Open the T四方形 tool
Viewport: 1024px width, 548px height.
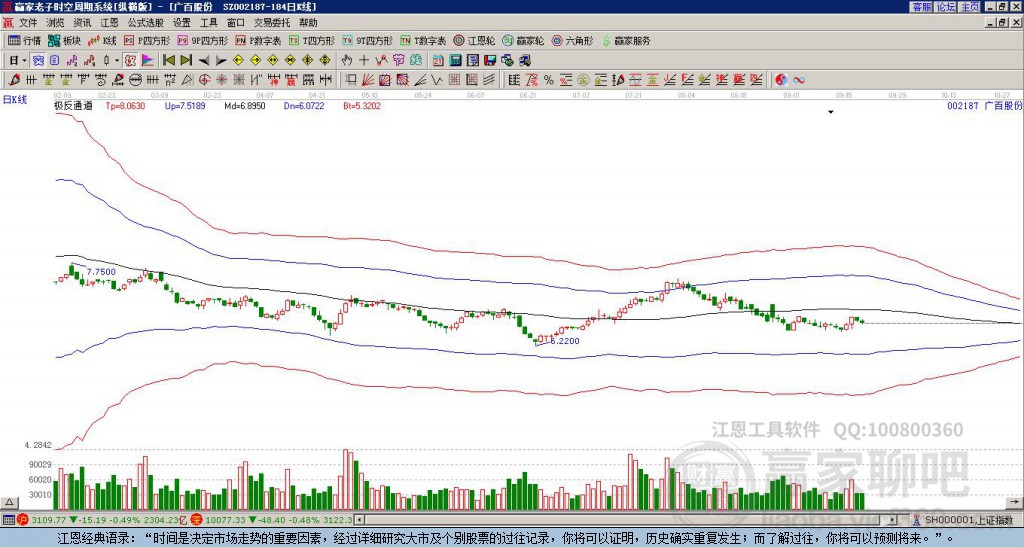tap(312, 40)
